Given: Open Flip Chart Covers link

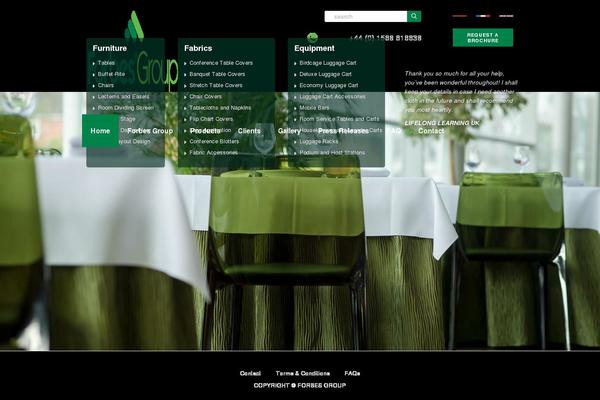Looking at the screenshot, I should [211, 119].
